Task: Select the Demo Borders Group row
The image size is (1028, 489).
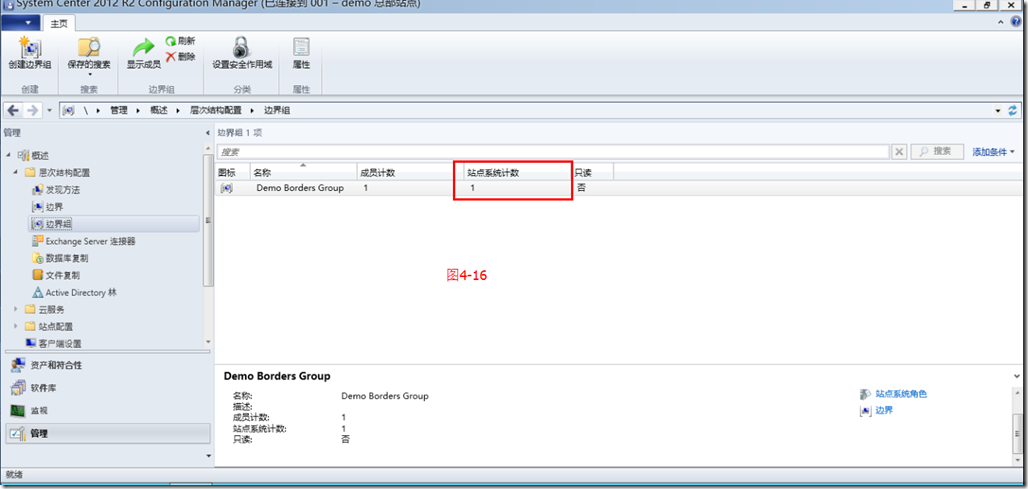Action: tap(620, 188)
